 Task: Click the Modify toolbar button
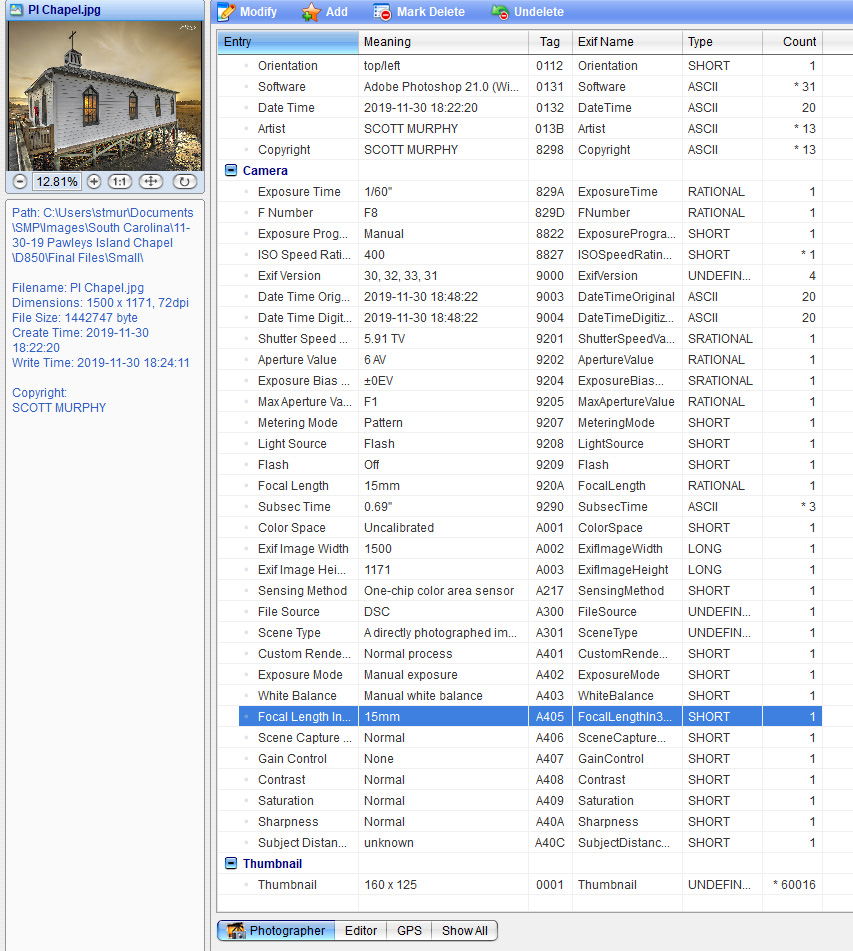(x=248, y=12)
